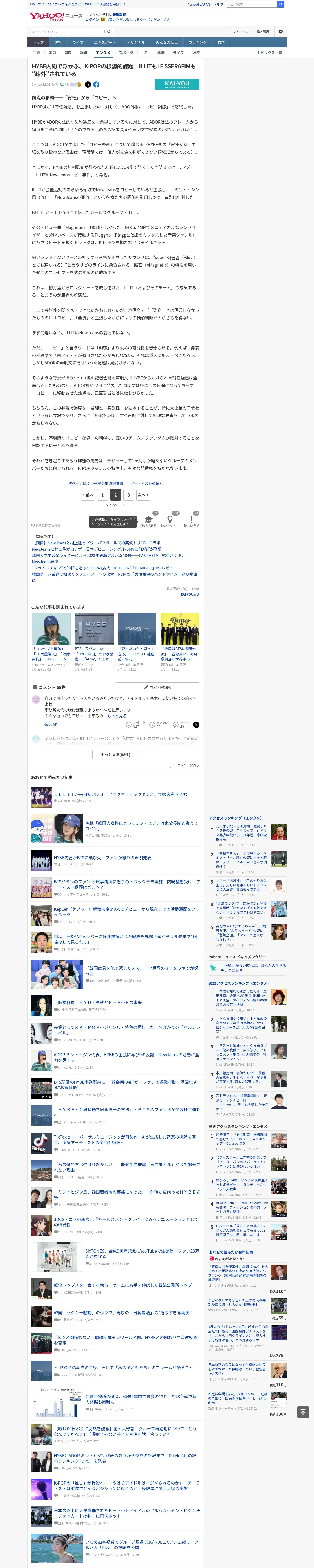Click the 共感した smiley reaction on the comment
Screen dimensions: 314x1568
129,724
